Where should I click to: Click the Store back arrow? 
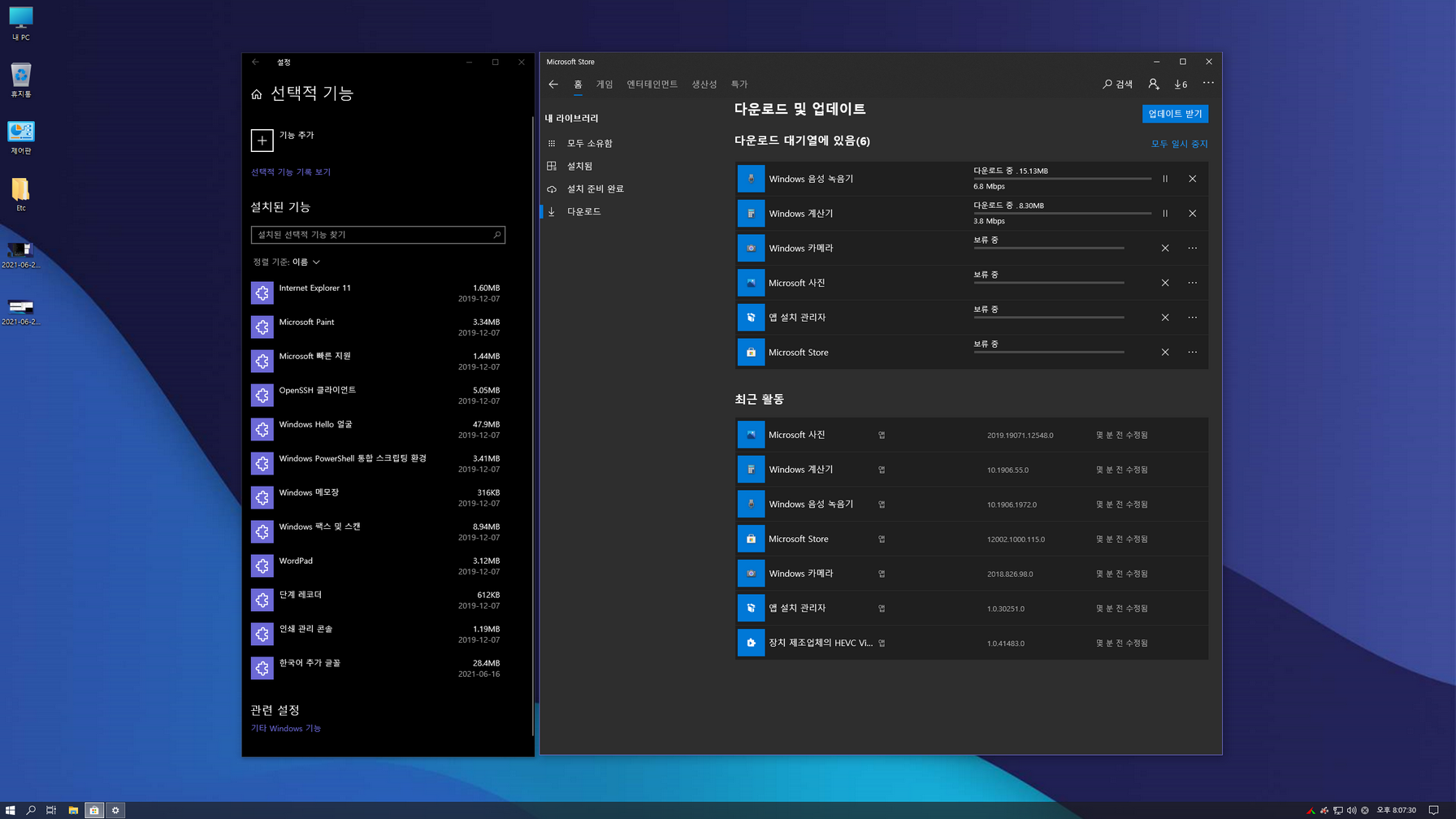[553, 84]
